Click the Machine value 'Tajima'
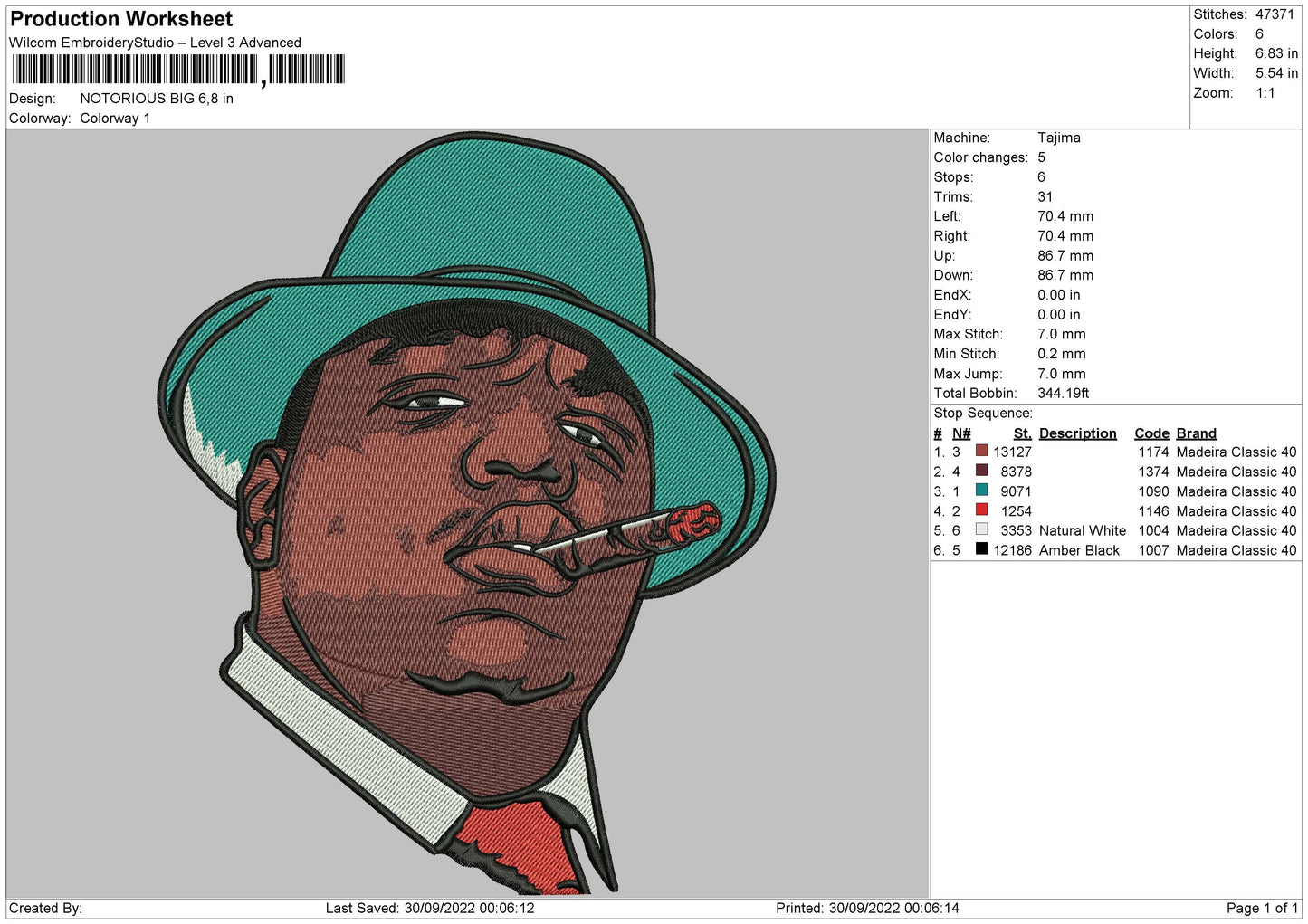Viewport: 1308px width, 924px height. click(x=1059, y=138)
